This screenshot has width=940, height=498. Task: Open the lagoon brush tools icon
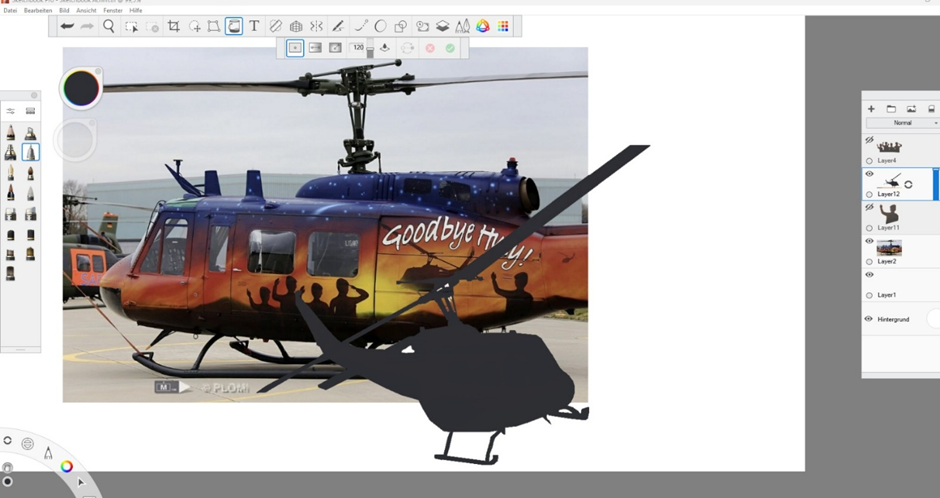48,452
